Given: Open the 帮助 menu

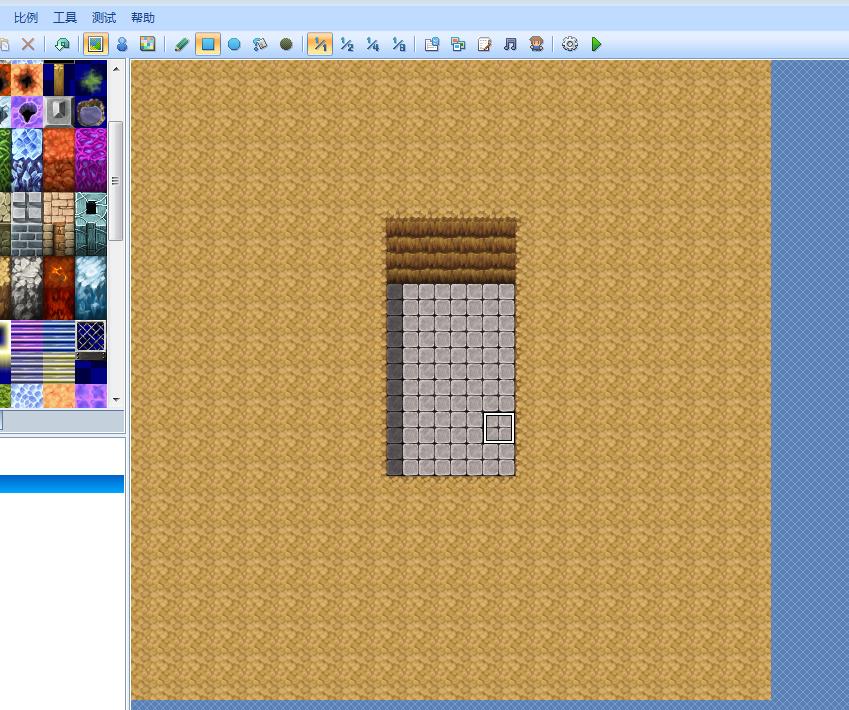Looking at the screenshot, I should pos(143,18).
